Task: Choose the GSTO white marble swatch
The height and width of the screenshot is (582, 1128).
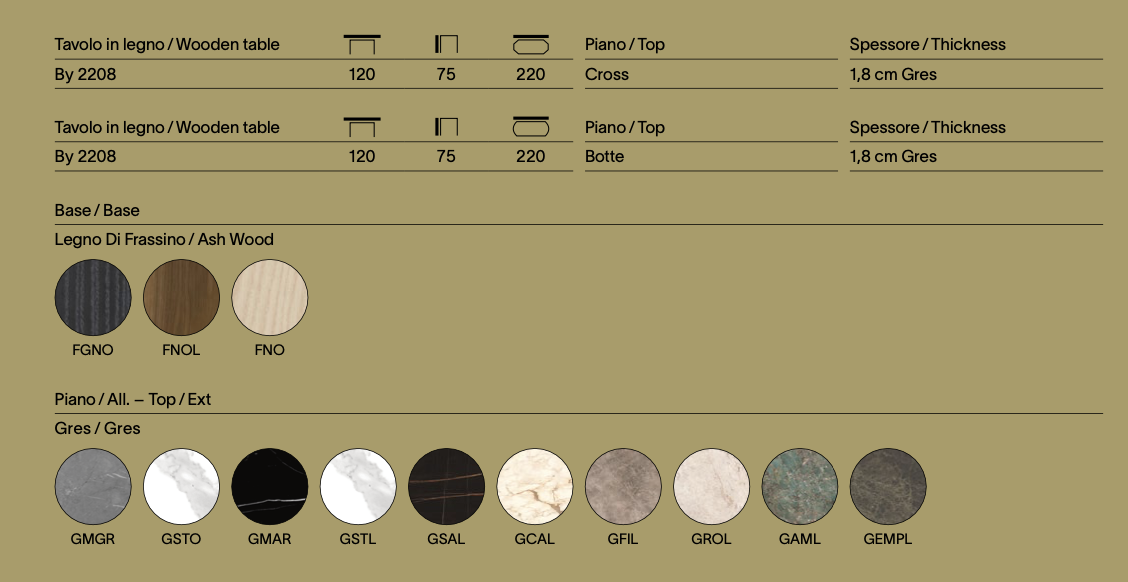Action: [181, 486]
